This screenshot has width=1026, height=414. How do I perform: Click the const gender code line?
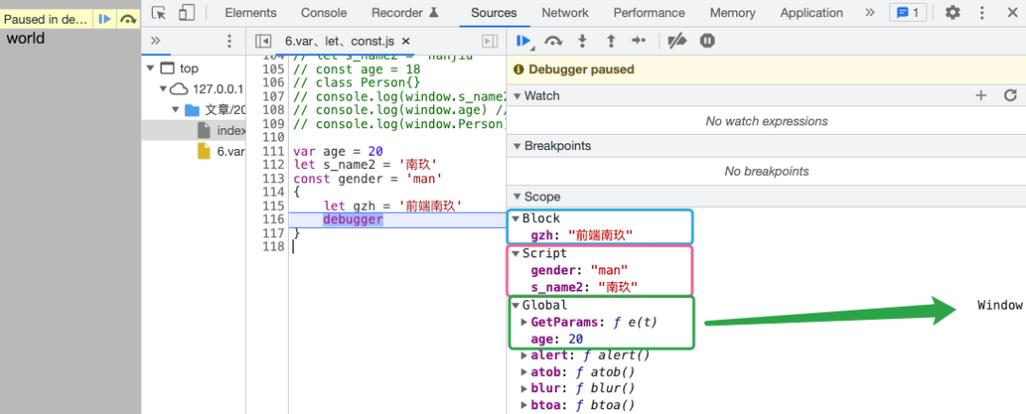coord(368,179)
